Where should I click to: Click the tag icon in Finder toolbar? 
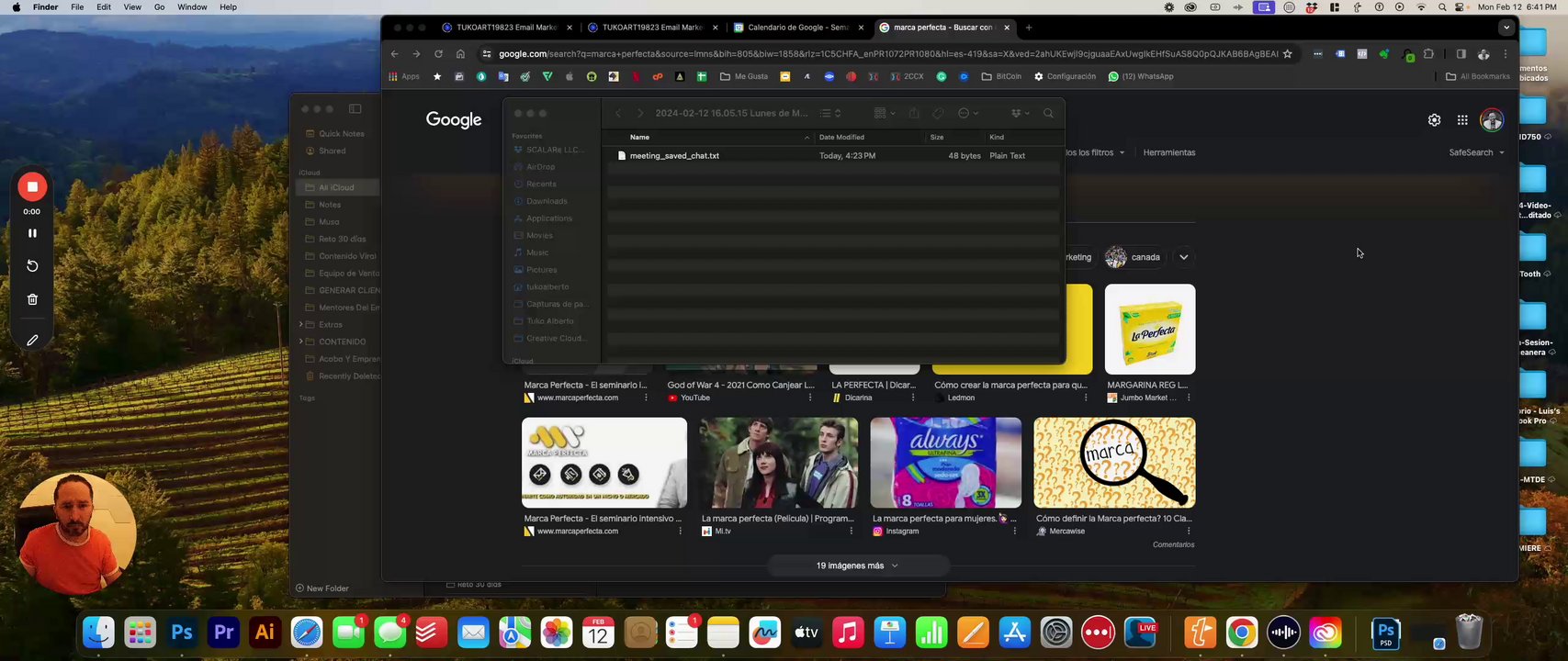tap(938, 113)
